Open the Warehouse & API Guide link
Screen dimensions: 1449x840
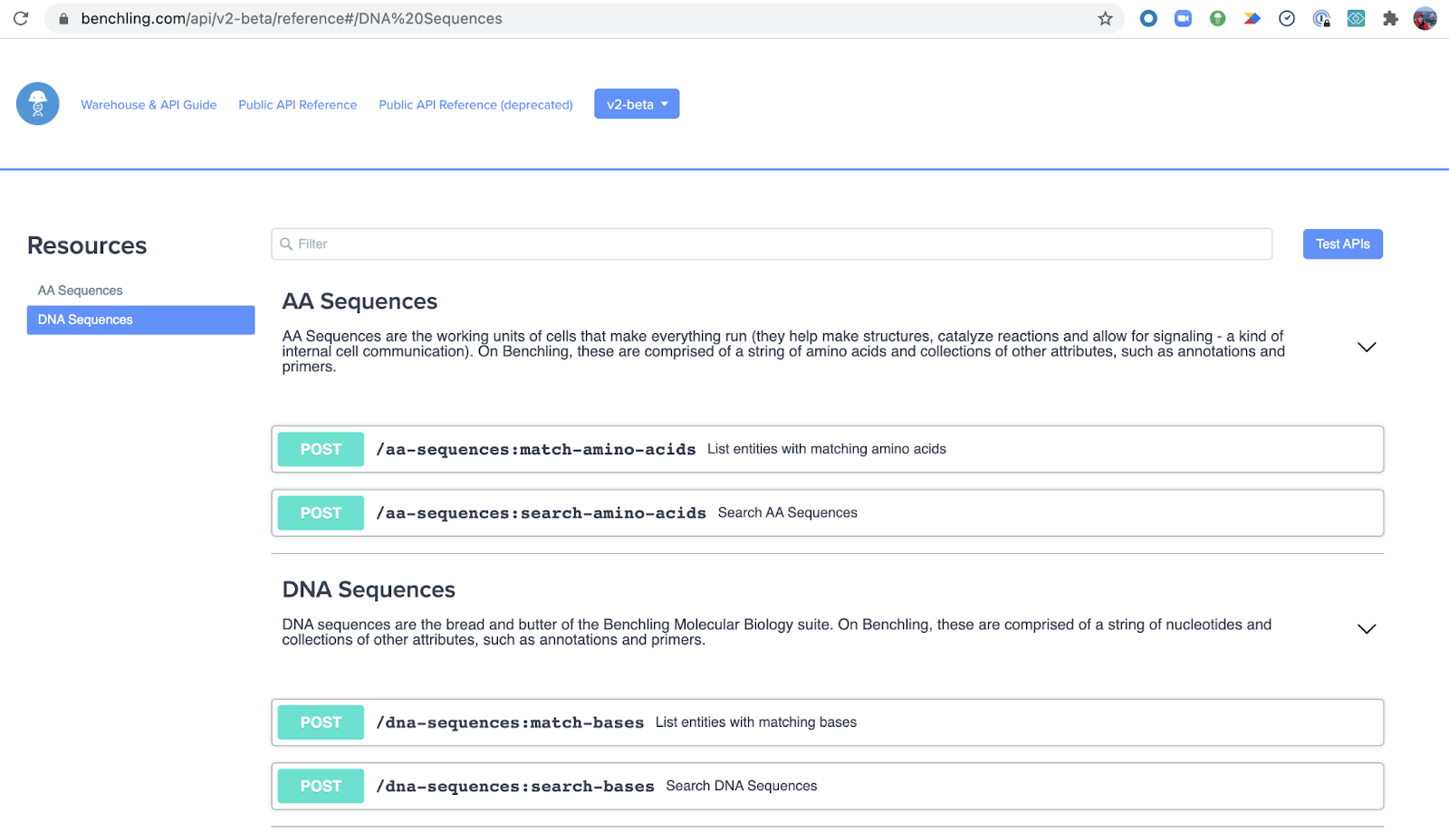[x=149, y=105]
